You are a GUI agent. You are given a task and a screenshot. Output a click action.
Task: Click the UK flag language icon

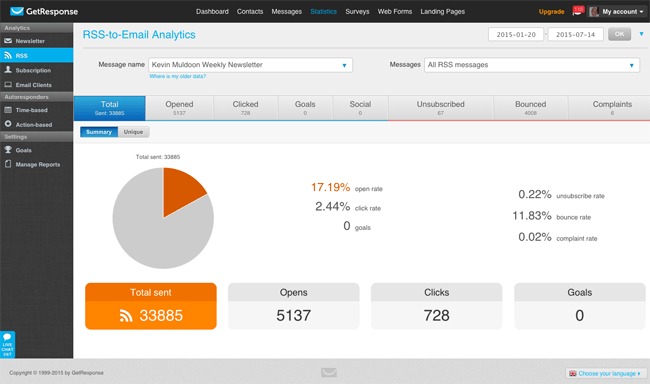pos(572,373)
